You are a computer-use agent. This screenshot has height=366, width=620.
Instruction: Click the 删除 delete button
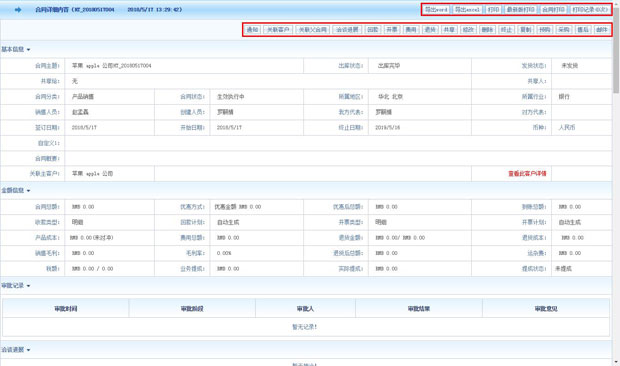487,30
